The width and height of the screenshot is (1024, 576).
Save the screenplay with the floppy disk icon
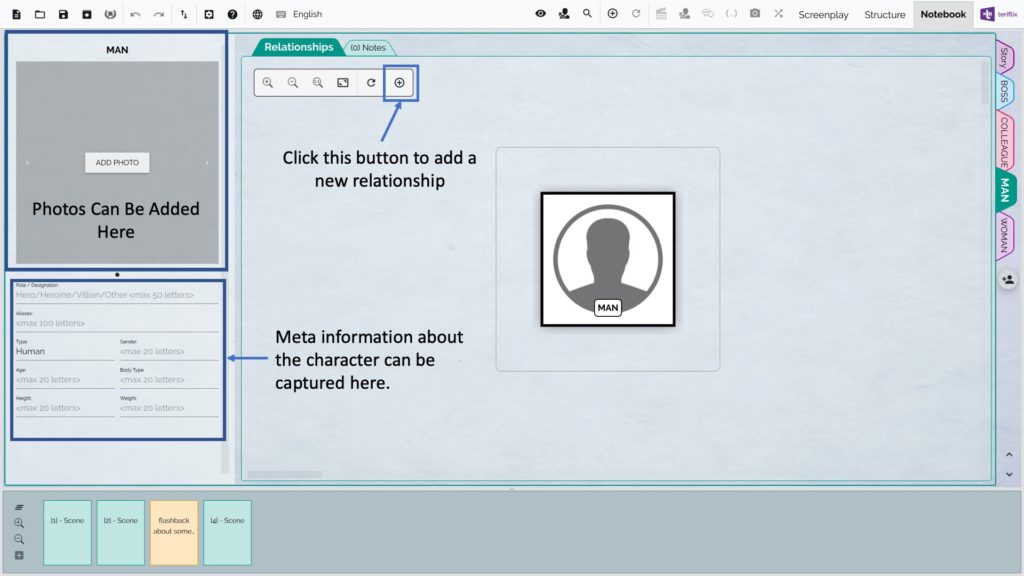(63, 14)
